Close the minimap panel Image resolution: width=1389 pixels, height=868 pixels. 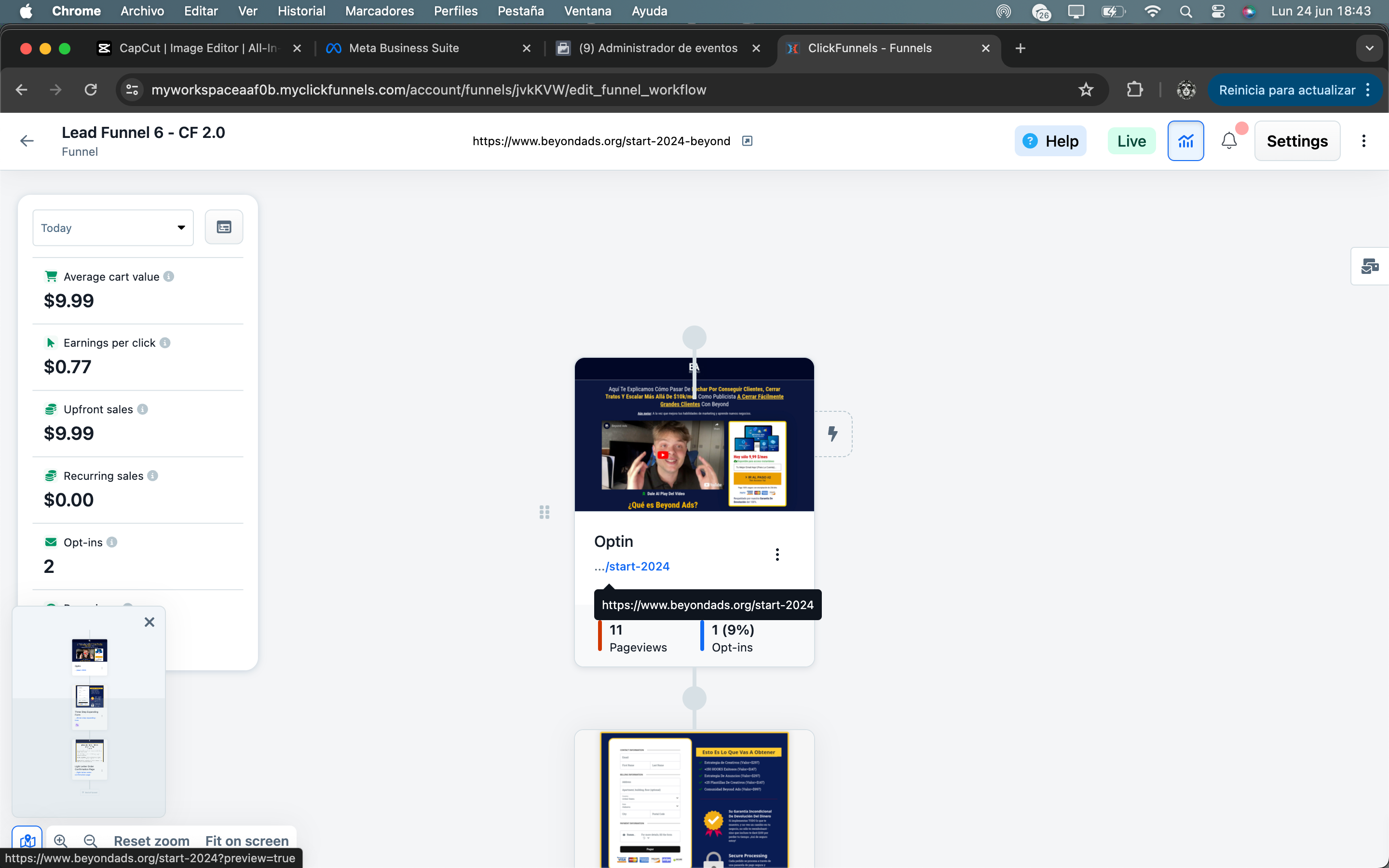(149, 622)
